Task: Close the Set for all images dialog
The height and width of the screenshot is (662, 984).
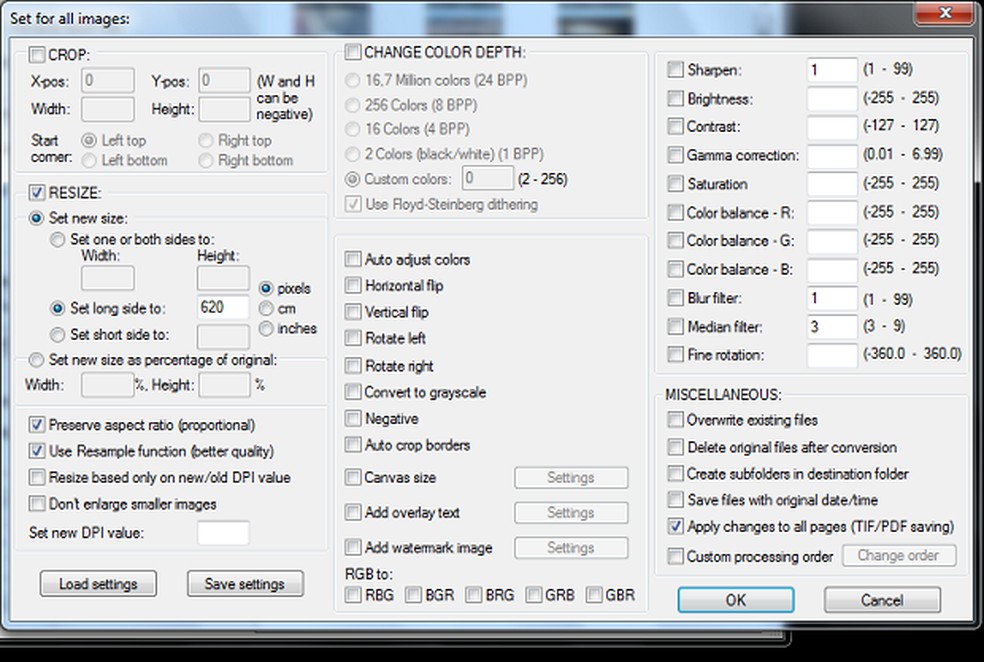Action: point(944,13)
